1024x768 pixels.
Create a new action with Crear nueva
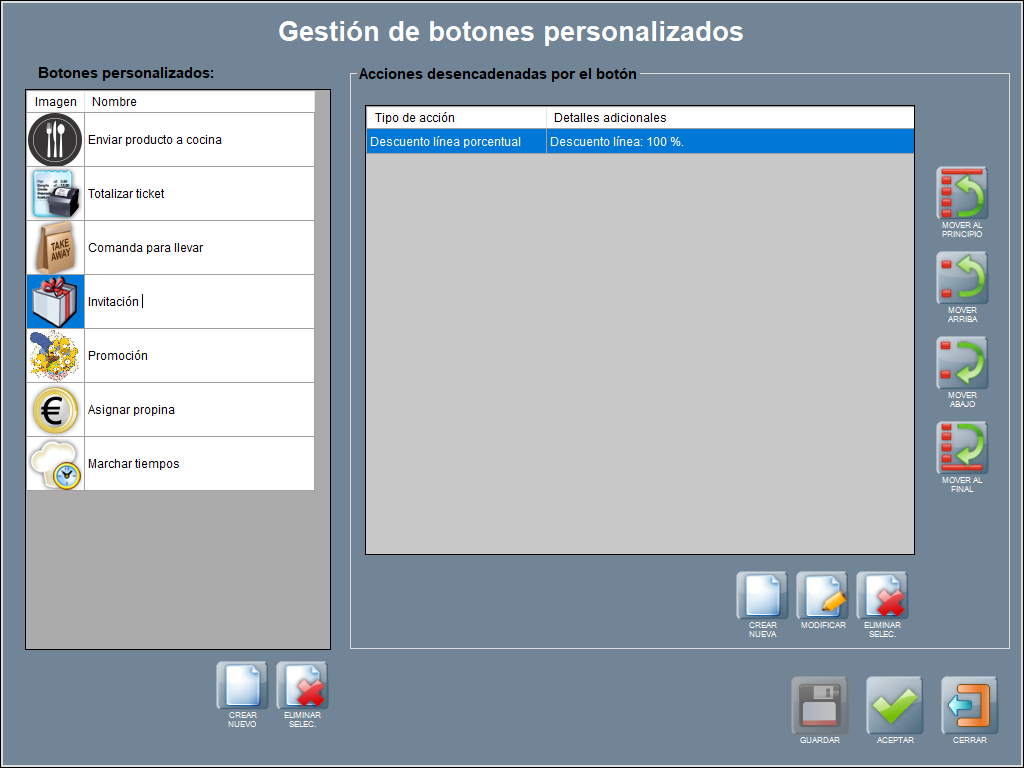(762, 596)
